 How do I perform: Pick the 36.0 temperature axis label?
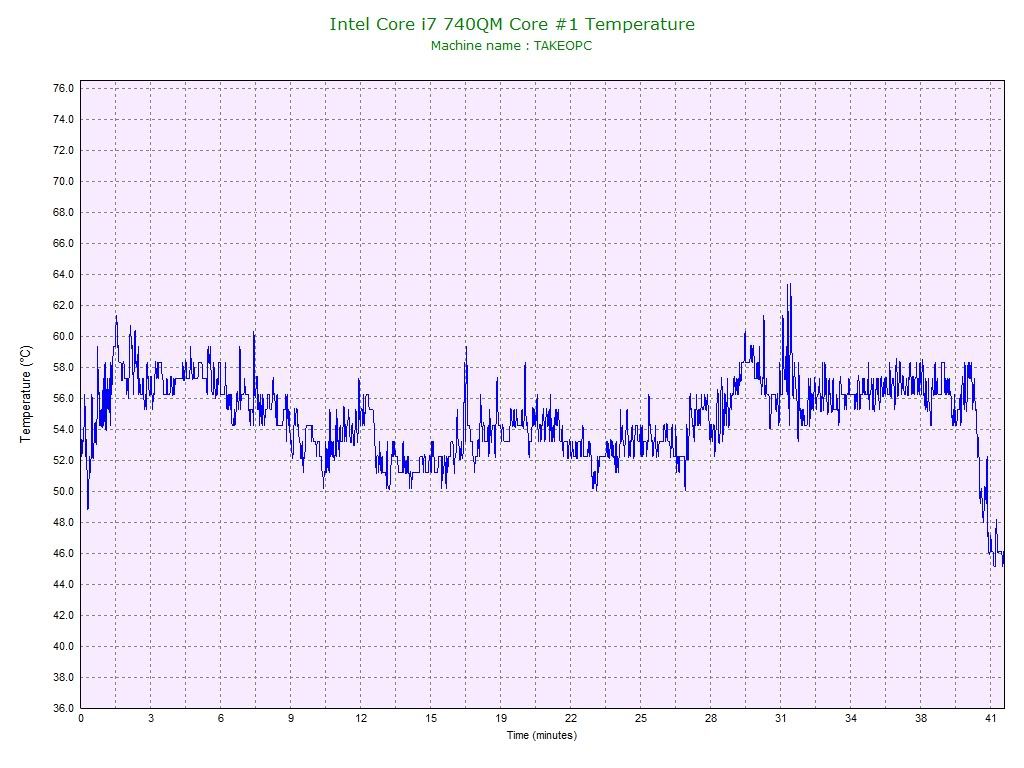click(x=63, y=709)
